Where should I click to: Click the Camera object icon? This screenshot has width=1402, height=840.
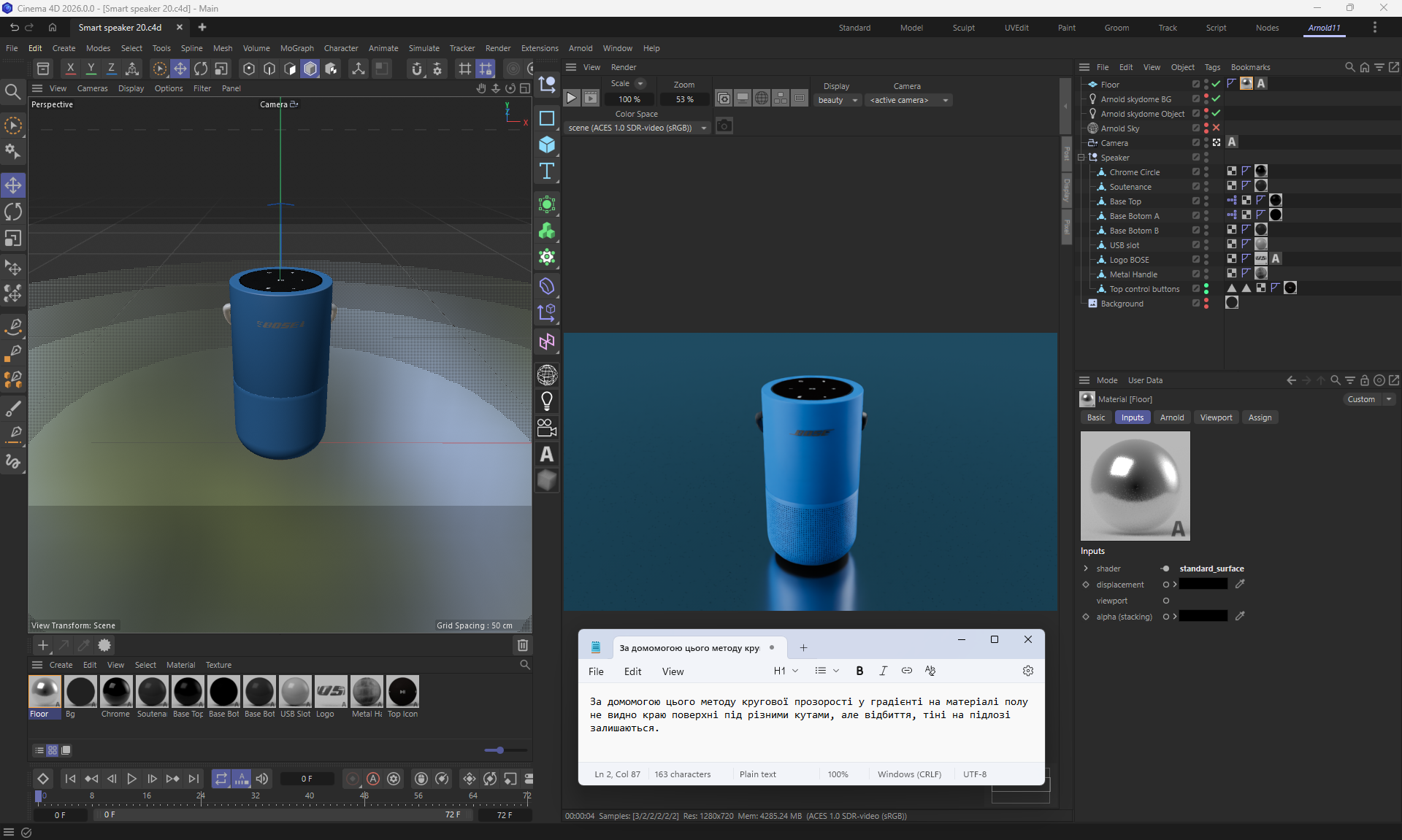click(546, 428)
